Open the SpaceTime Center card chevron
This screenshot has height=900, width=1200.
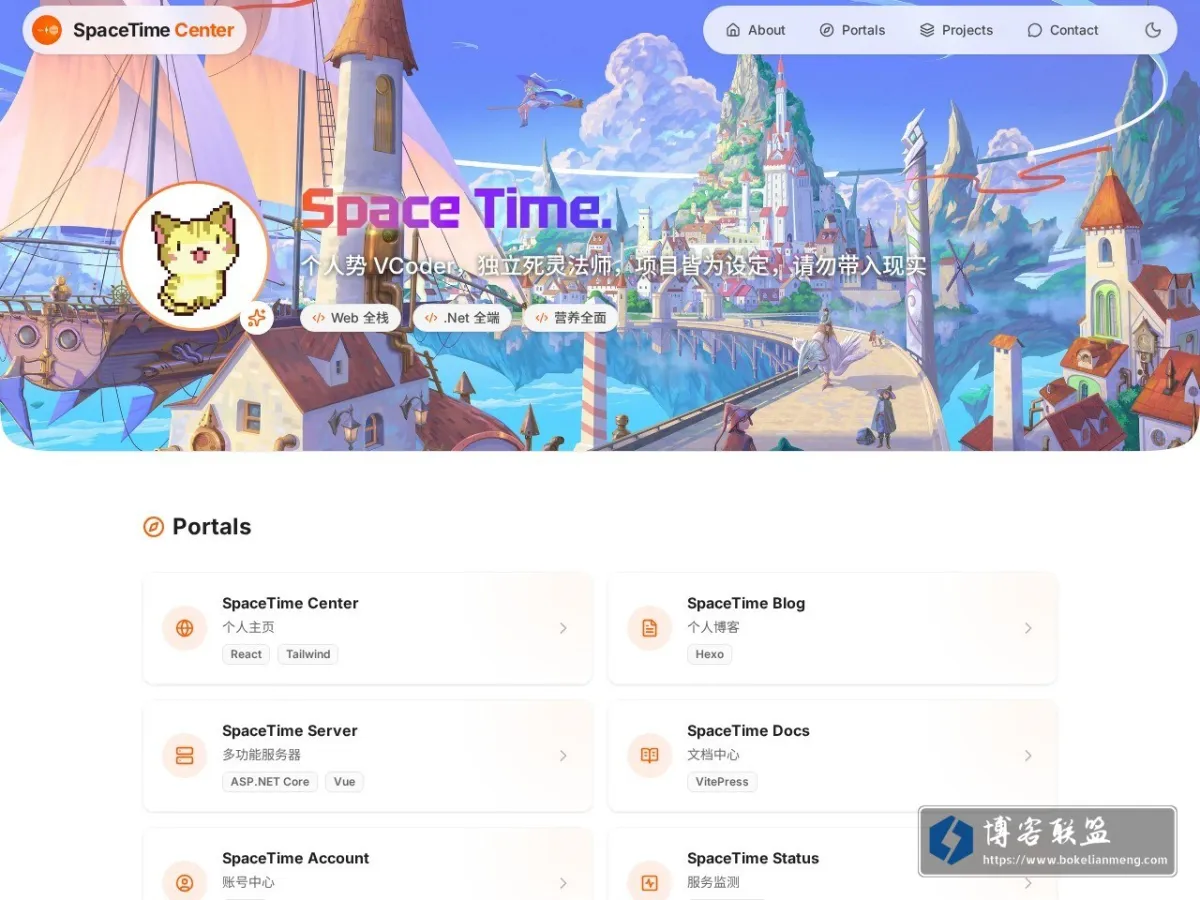click(563, 628)
